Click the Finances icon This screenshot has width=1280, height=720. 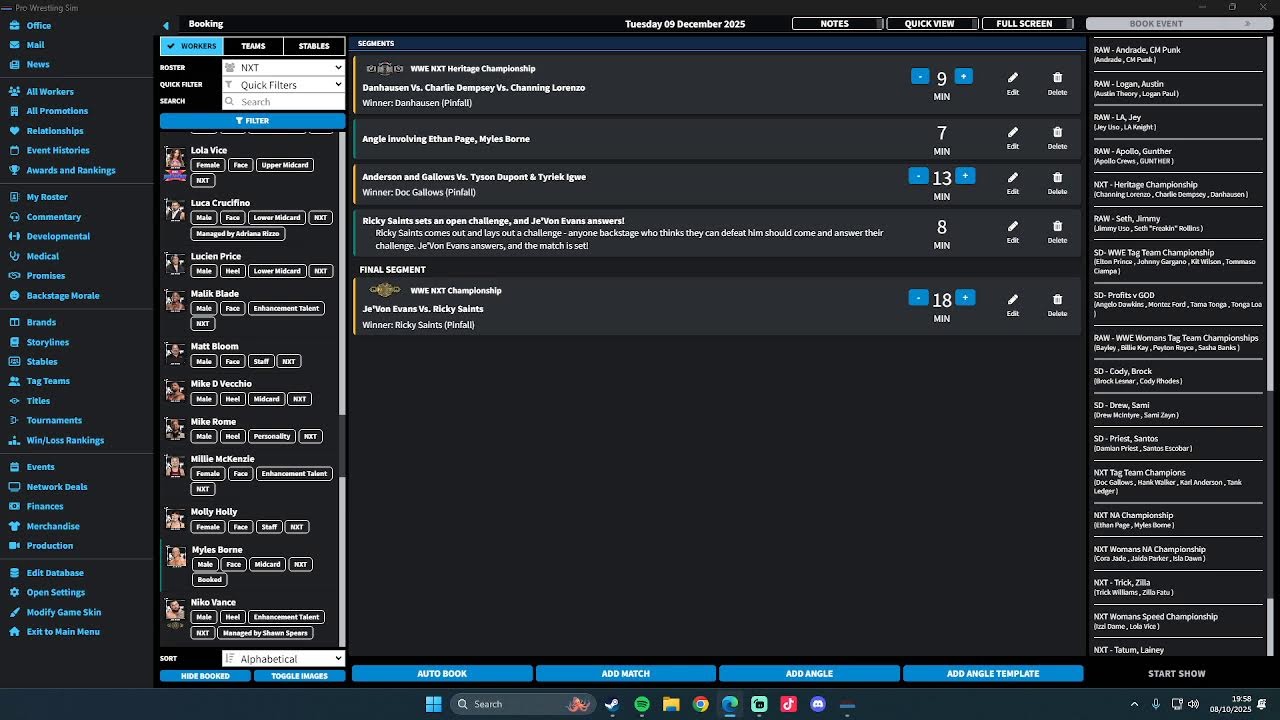point(15,507)
